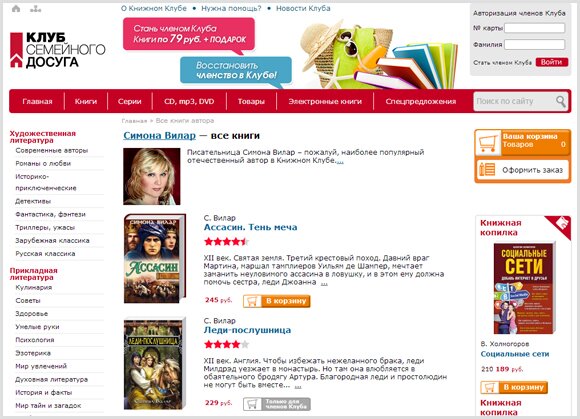Click the Клуб Семейного Досуга logo
The width and height of the screenshot is (580, 419).
(58, 50)
